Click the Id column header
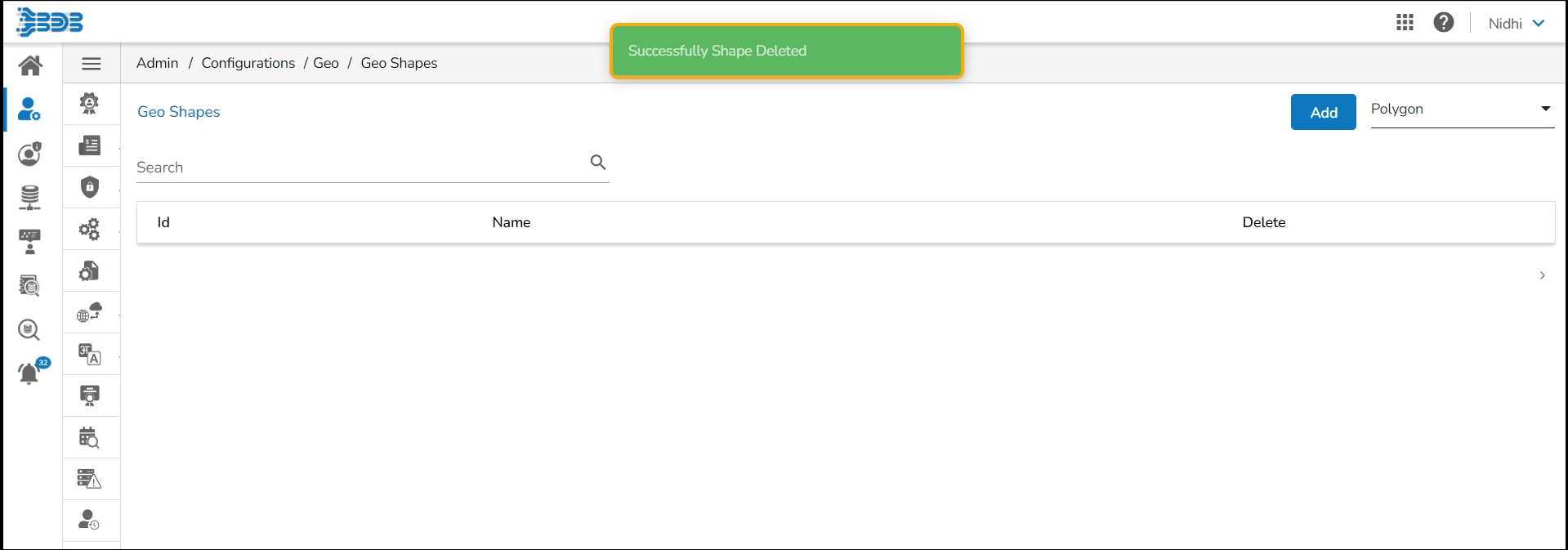The height and width of the screenshot is (550, 1568). (163, 222)
